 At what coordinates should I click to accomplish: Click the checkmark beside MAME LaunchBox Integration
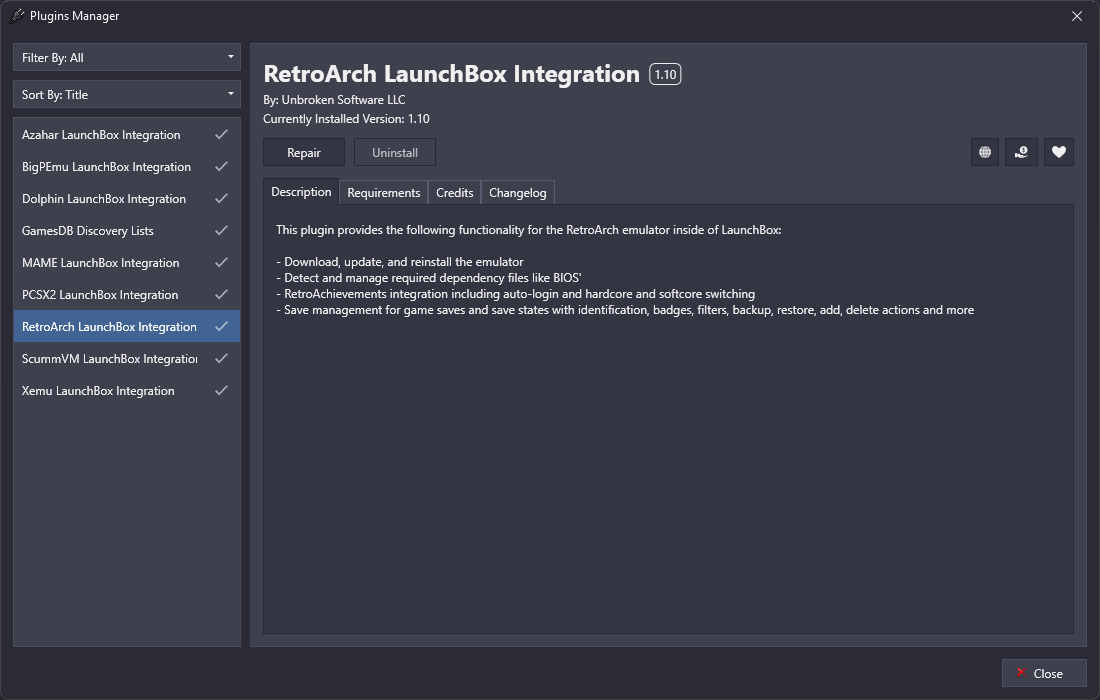point(221,262)
